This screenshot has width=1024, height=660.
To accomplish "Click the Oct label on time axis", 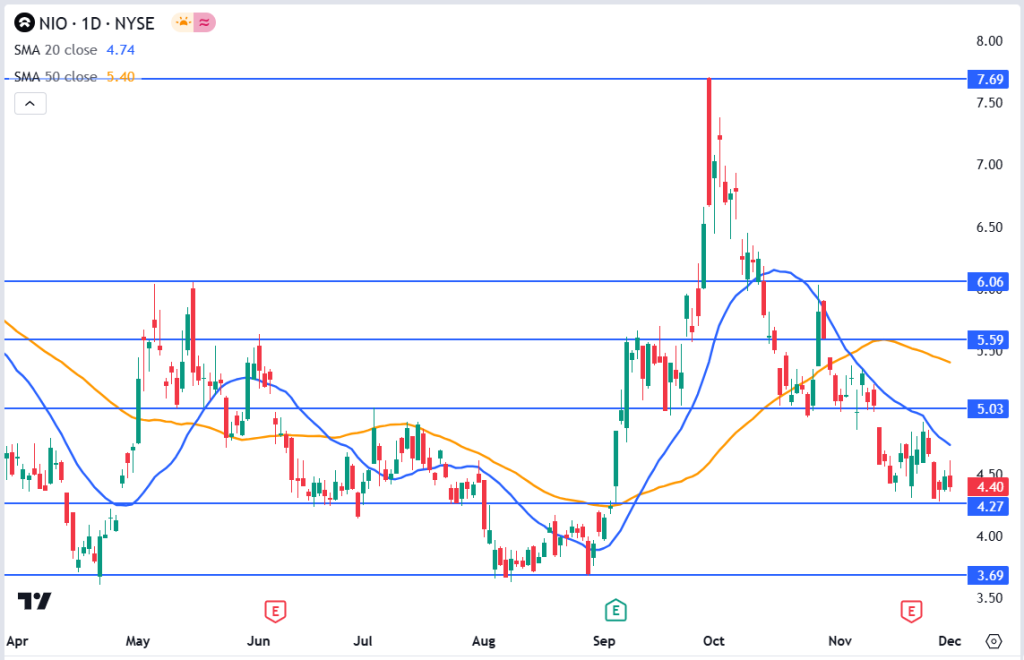I will point(713,640).
